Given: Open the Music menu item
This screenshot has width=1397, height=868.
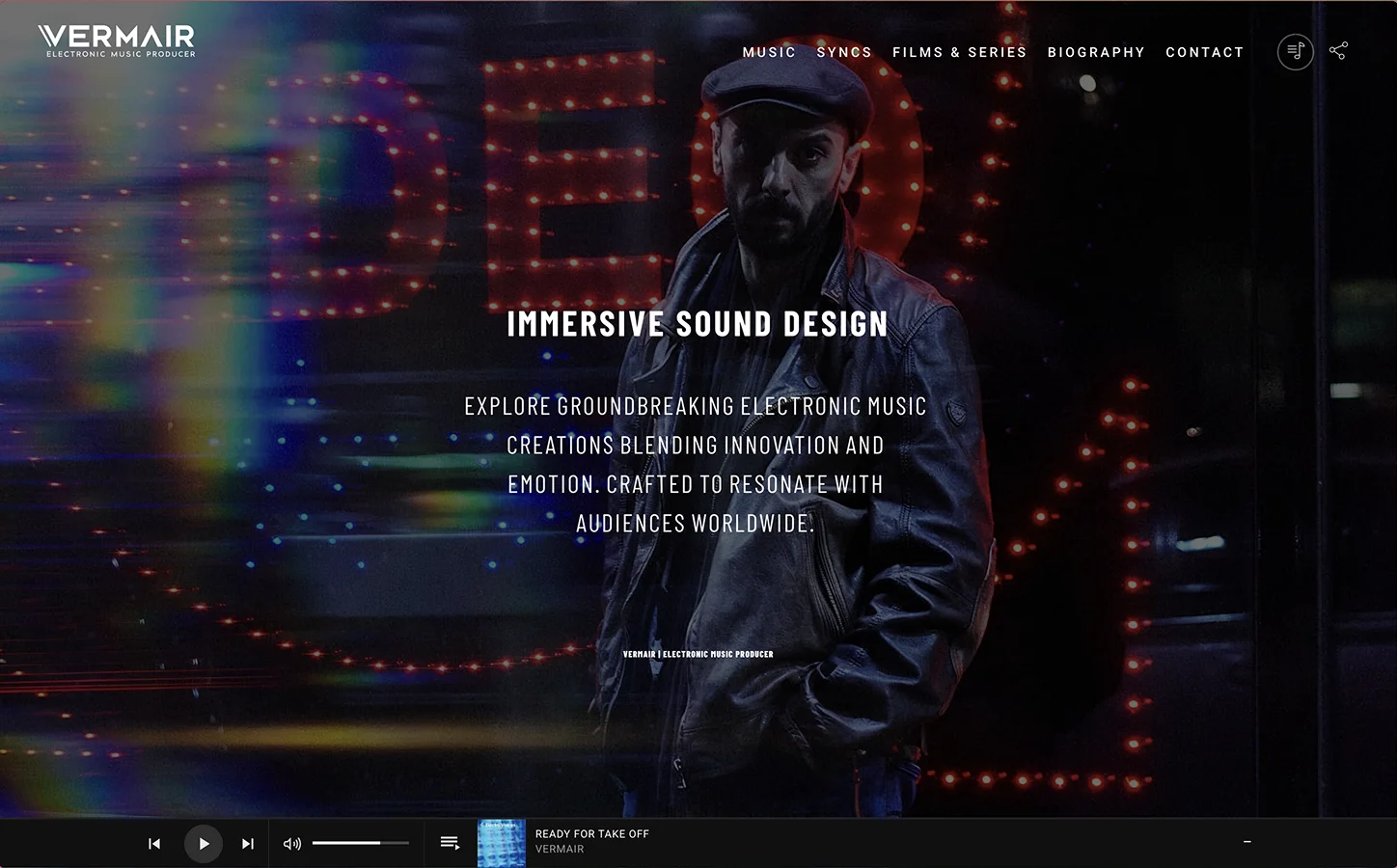Looking at the screenshot, I should pos(769,52).
